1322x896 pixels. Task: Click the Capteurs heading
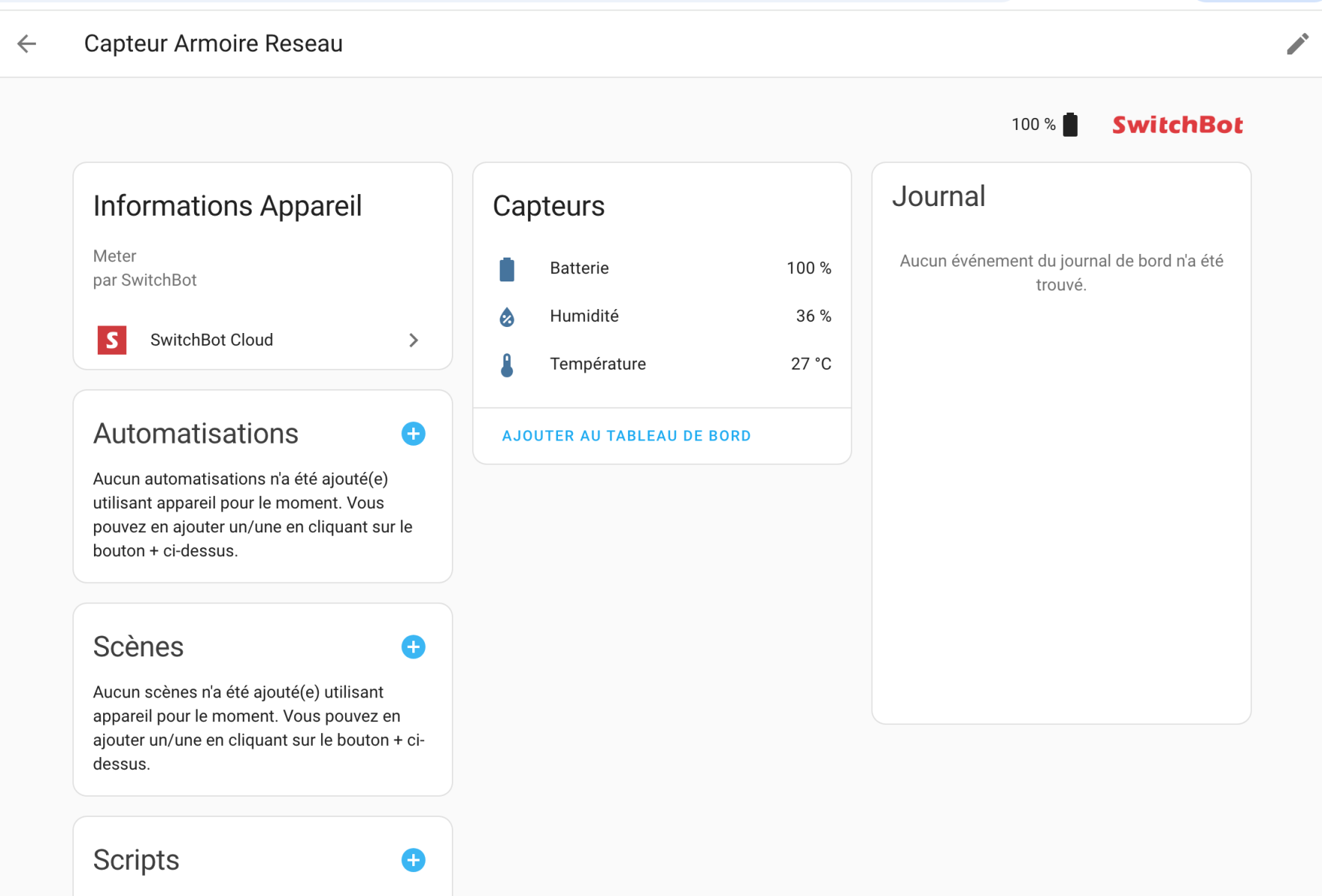click(x=549, y=206)
